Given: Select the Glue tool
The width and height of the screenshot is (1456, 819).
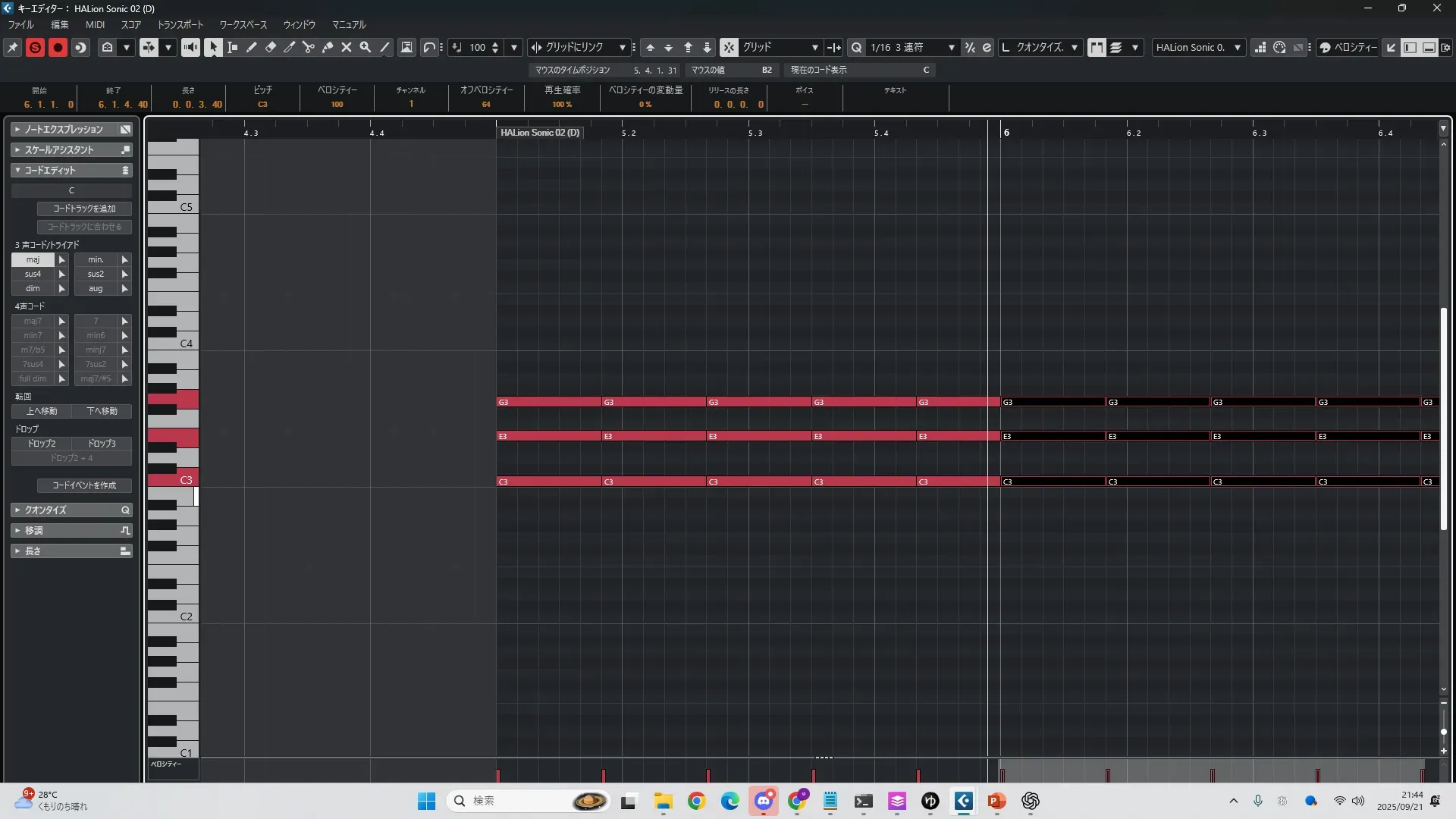Looking at the screenshot, I should 328,47.
